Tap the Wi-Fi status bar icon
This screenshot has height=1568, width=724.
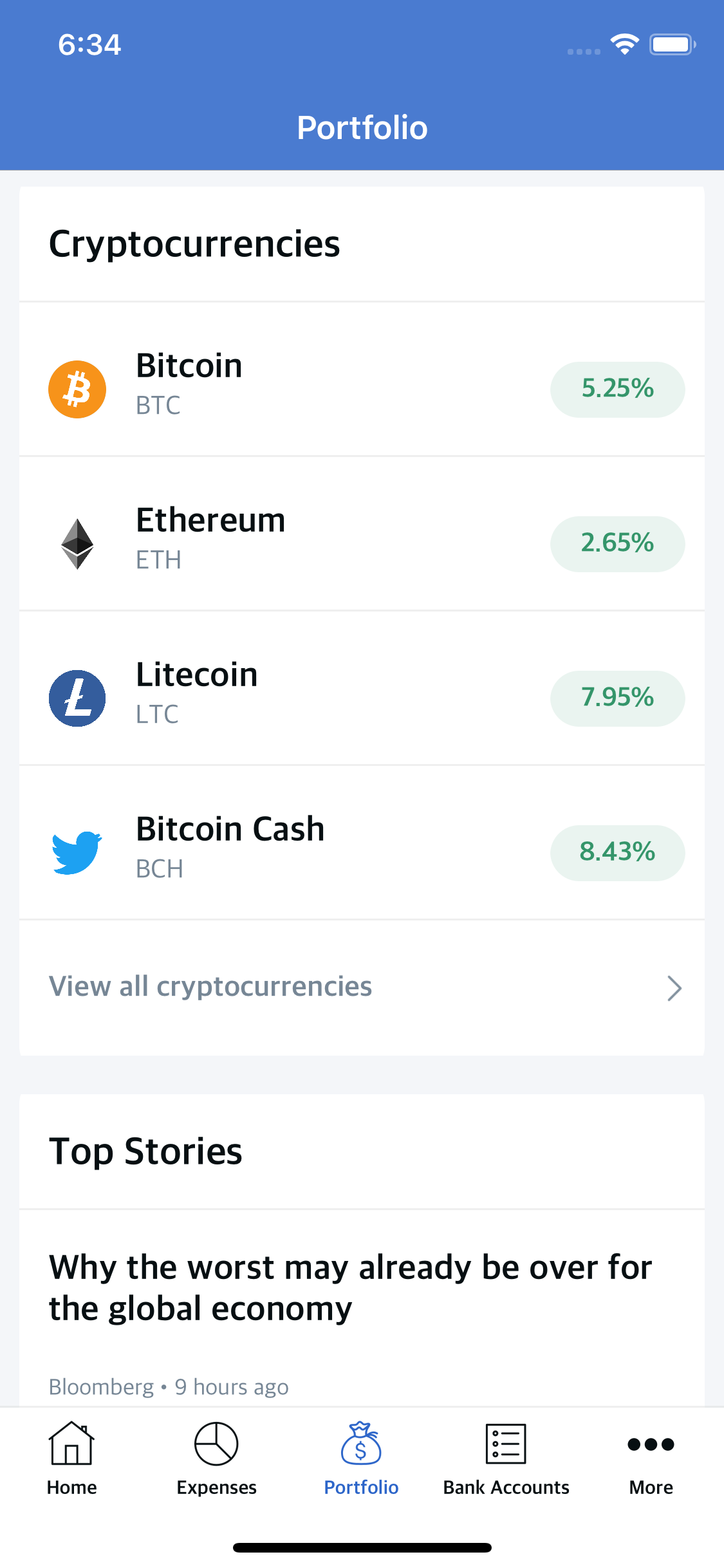pos(624,44)
